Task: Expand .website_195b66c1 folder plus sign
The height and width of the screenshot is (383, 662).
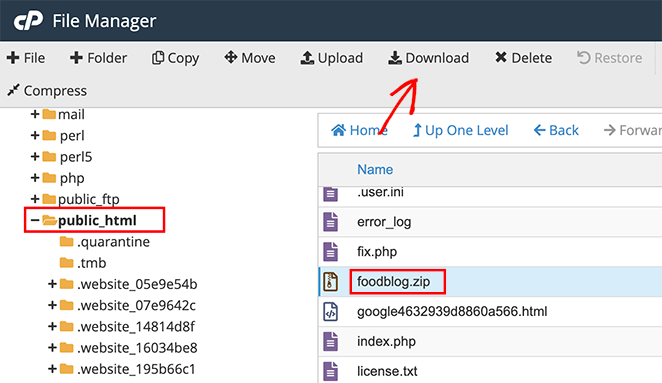Action: [x=52, y=369]
